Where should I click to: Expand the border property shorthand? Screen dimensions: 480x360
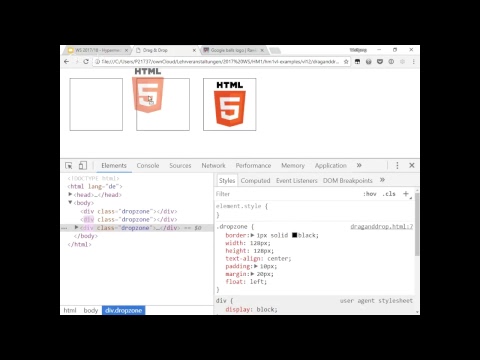pos(253,235)
